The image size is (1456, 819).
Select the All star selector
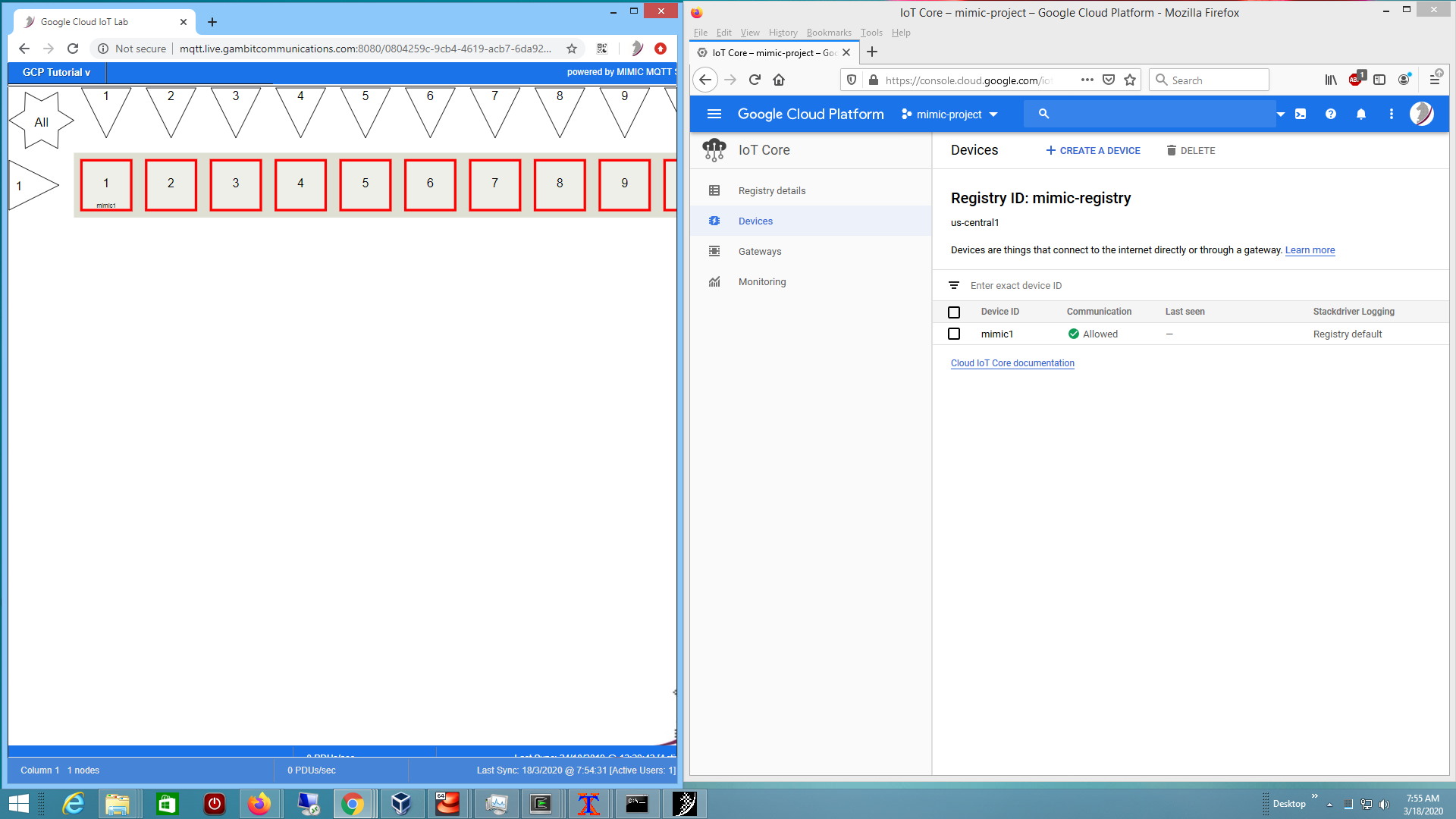tap(41, 121)
